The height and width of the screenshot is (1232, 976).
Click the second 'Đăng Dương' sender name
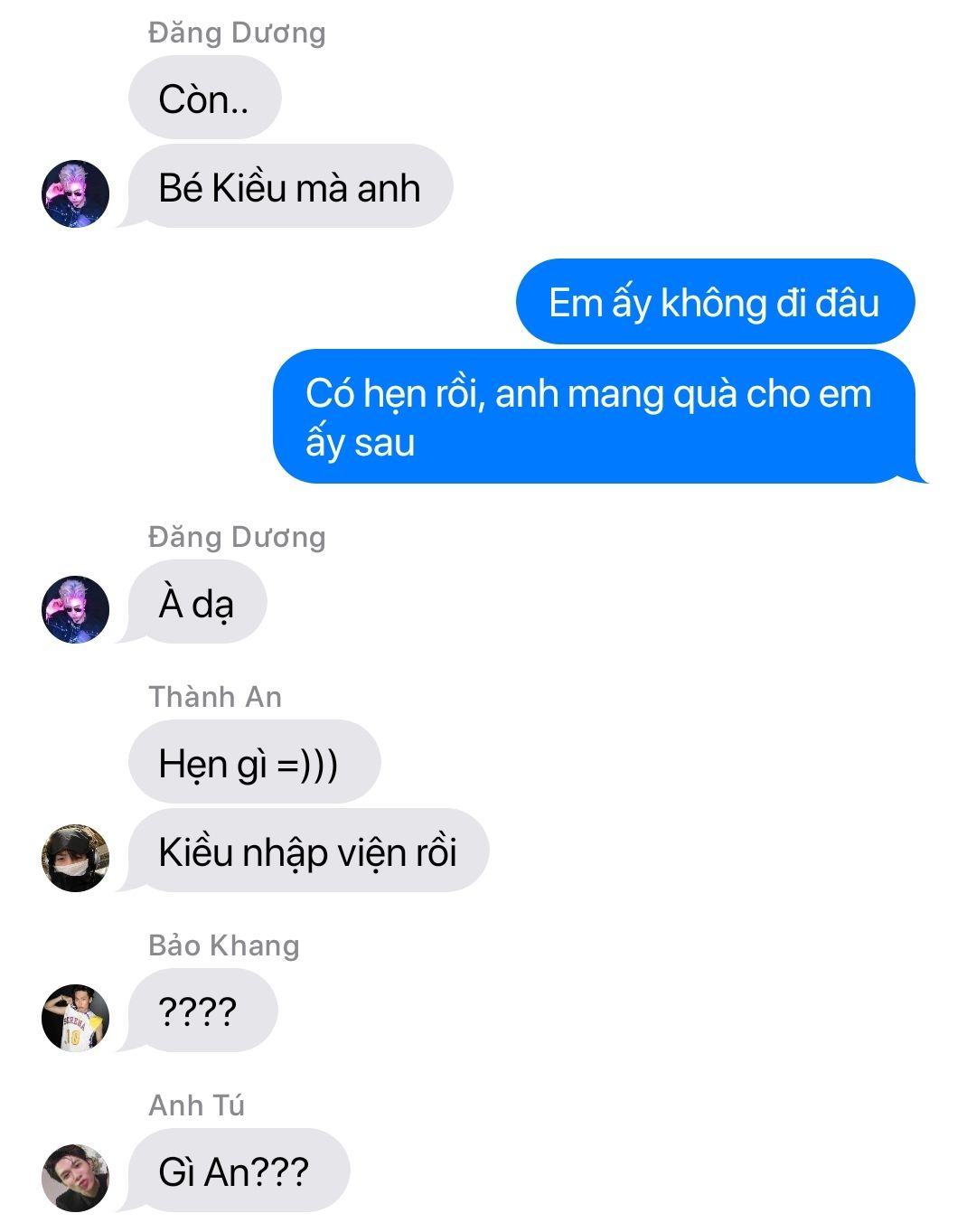(237, 537)
